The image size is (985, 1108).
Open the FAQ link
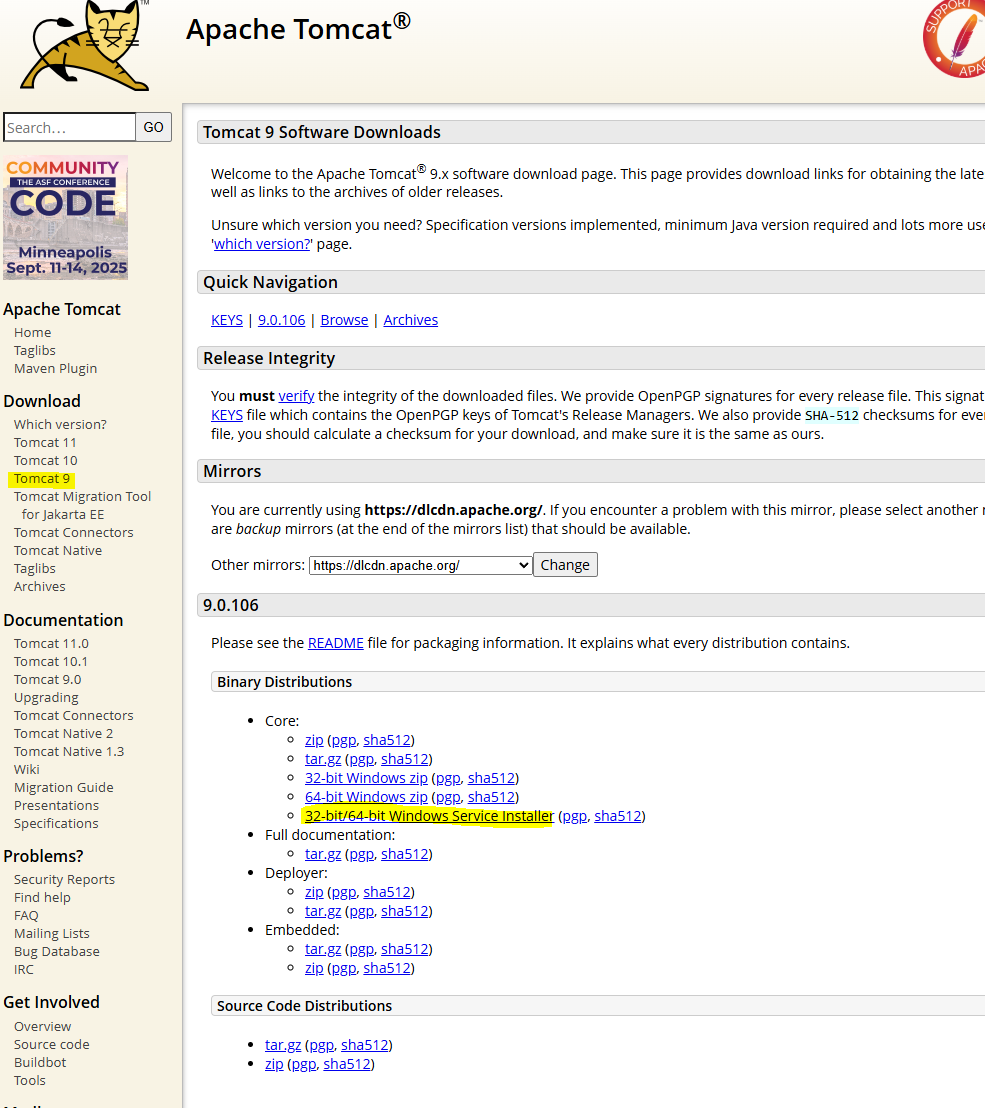[x=26, y=915]
